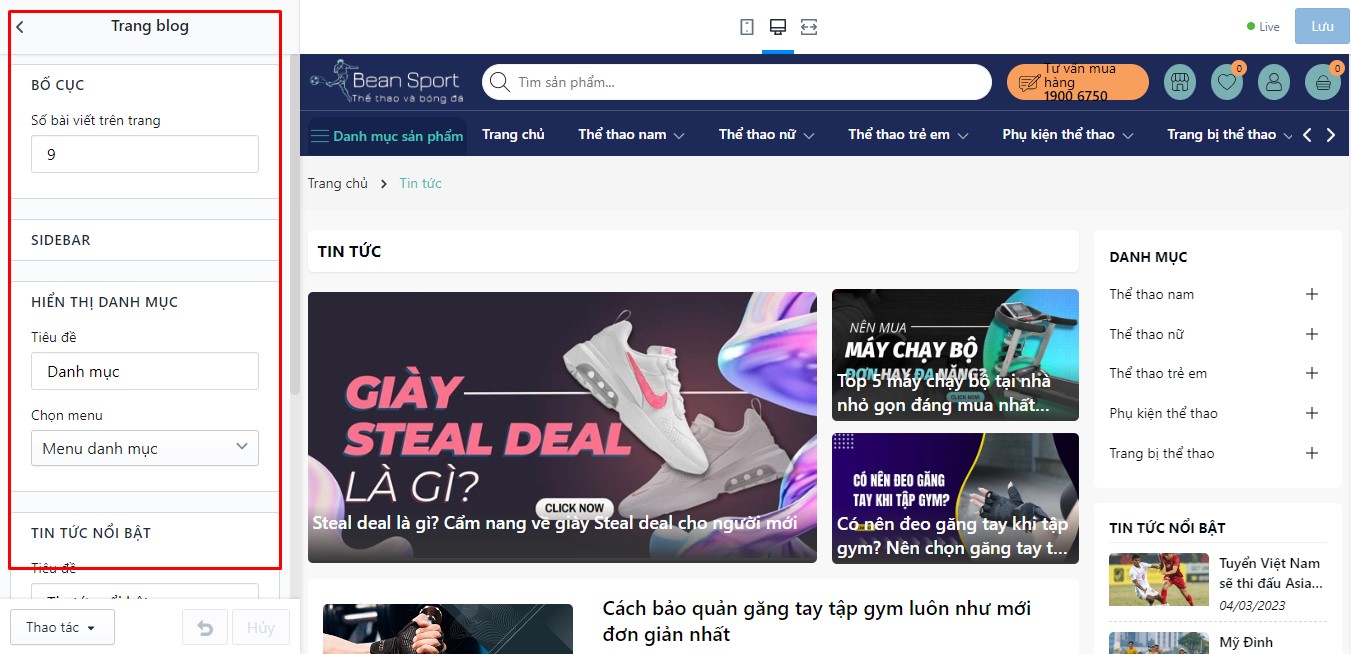Screen dimensions: 1351x654
Task: Click the Lưu save button
Action: [1322, 26]
